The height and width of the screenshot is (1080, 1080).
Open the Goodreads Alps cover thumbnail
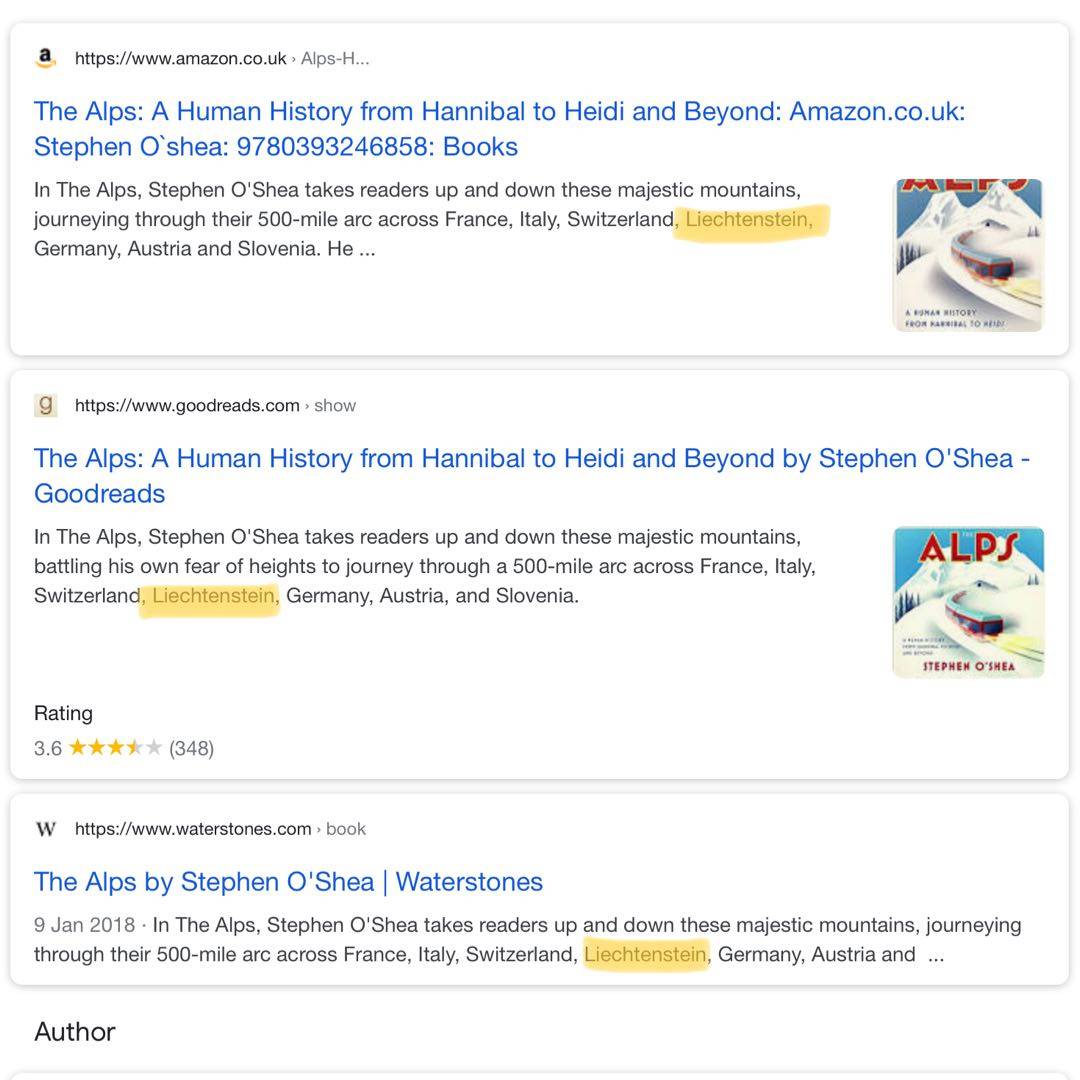pos(967,601)
